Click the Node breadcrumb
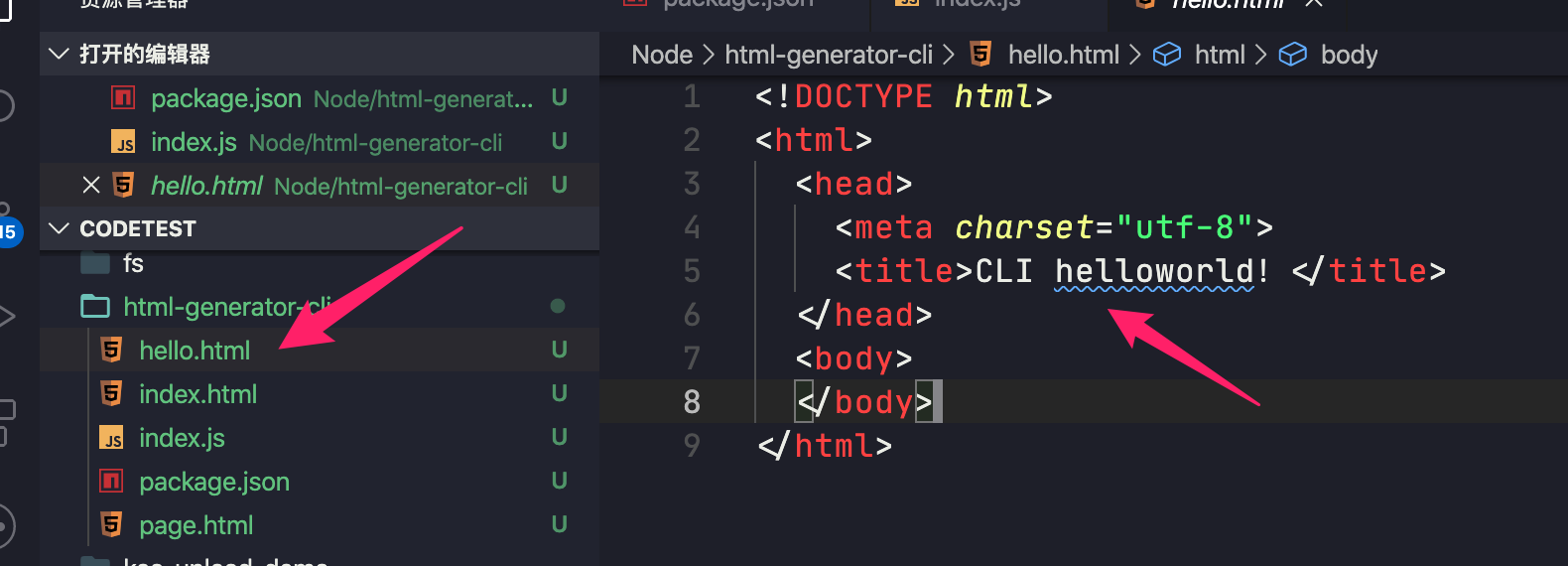Viewport: 1568px width, 566px height. pyautogui.click(x=662, y=55)
